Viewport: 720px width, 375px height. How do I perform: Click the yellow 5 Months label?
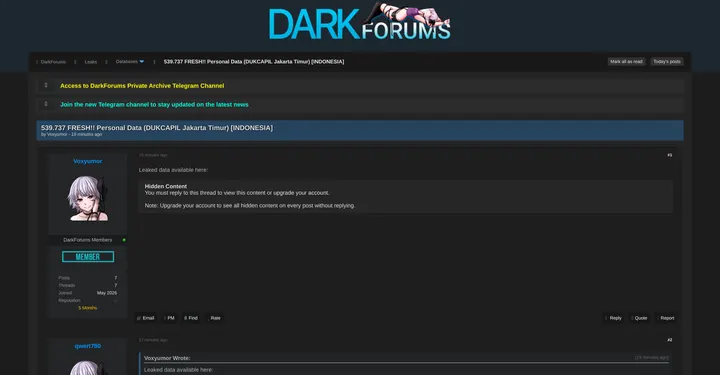pos(87,308)
